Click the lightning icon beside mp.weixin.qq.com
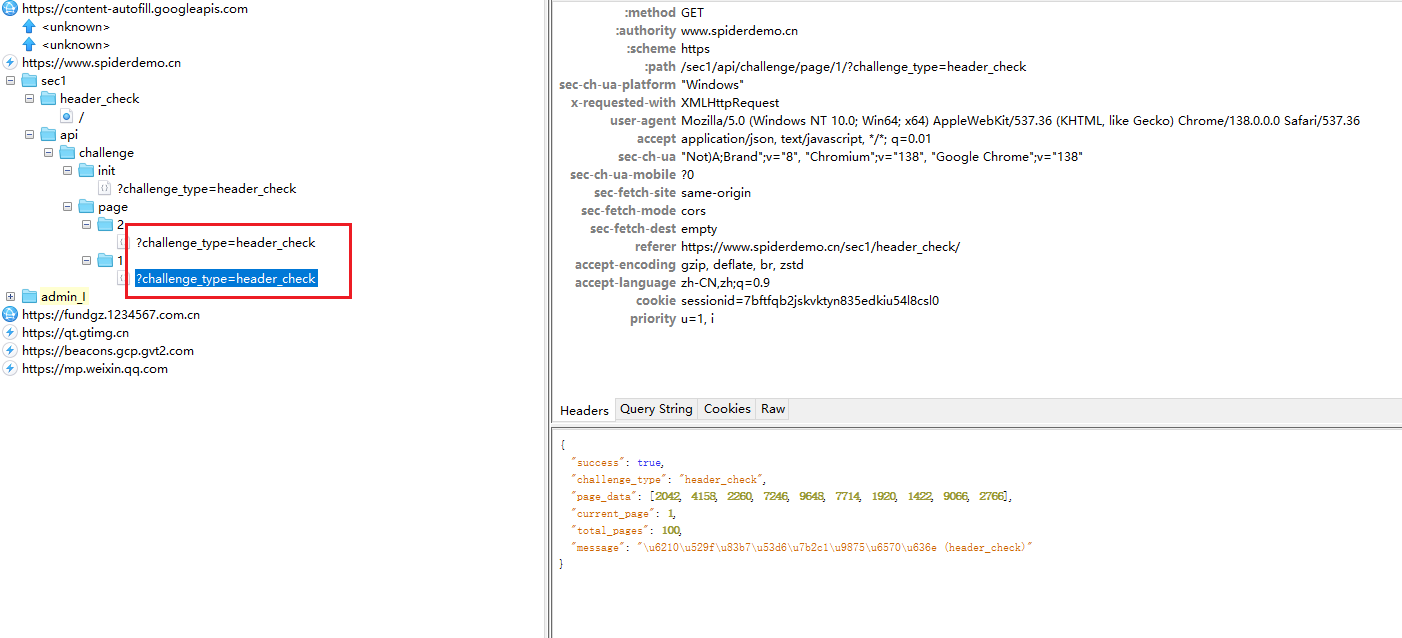Viewport: 1402px width, 638px height. (x=10, y=369)
